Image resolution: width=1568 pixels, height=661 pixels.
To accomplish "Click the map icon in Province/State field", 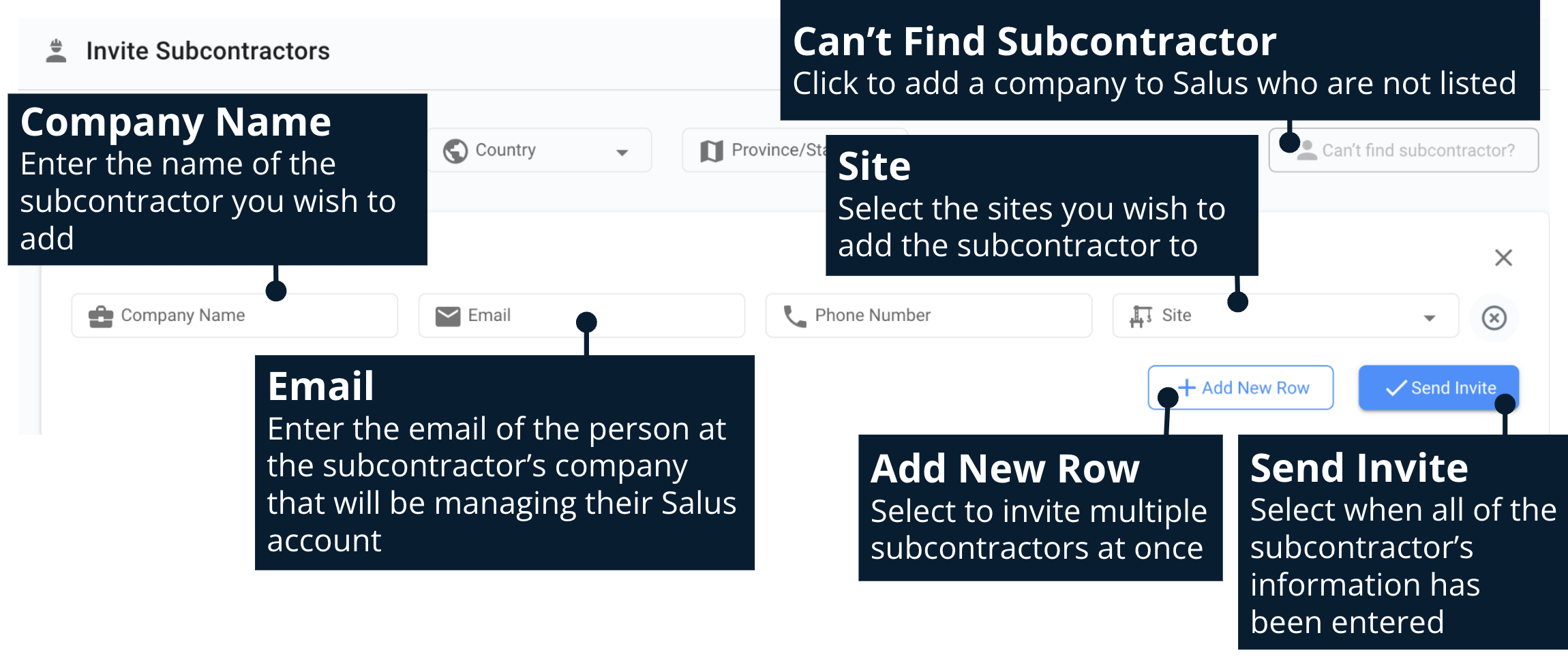I will pyautogui.click(x=711, y=151).
